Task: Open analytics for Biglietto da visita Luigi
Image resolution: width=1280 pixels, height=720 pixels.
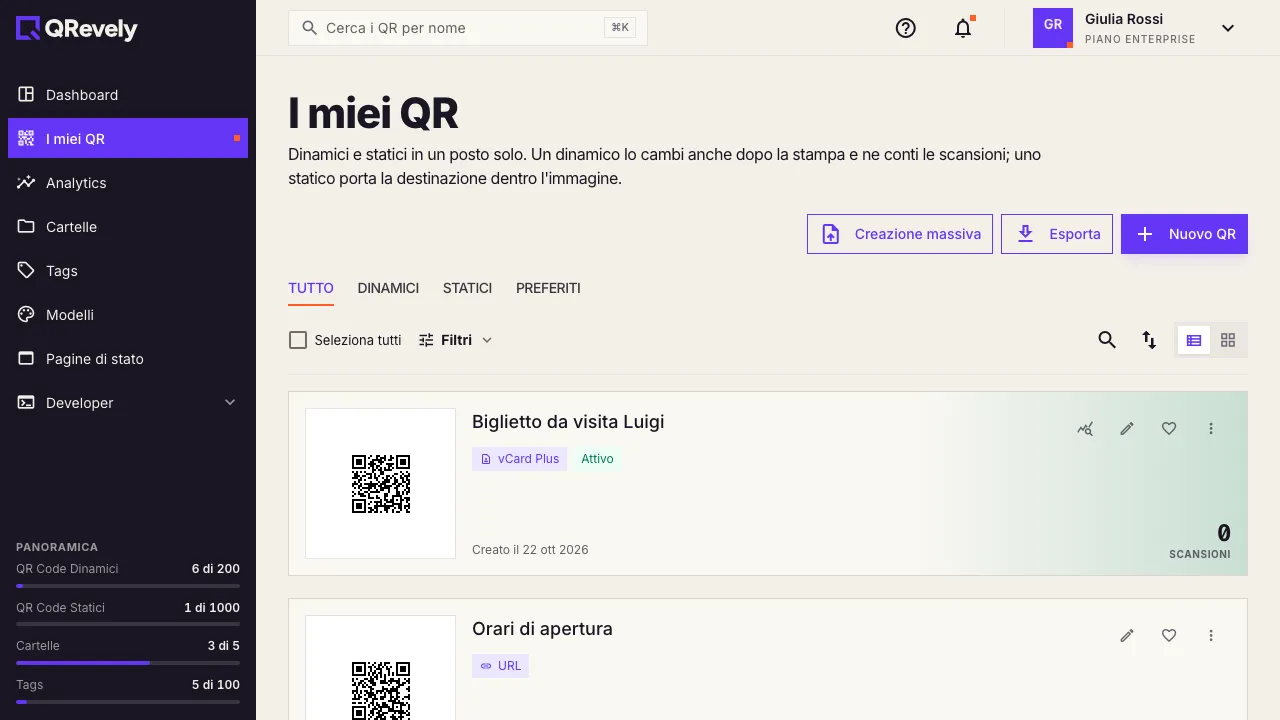Action: coord(1085,428)
